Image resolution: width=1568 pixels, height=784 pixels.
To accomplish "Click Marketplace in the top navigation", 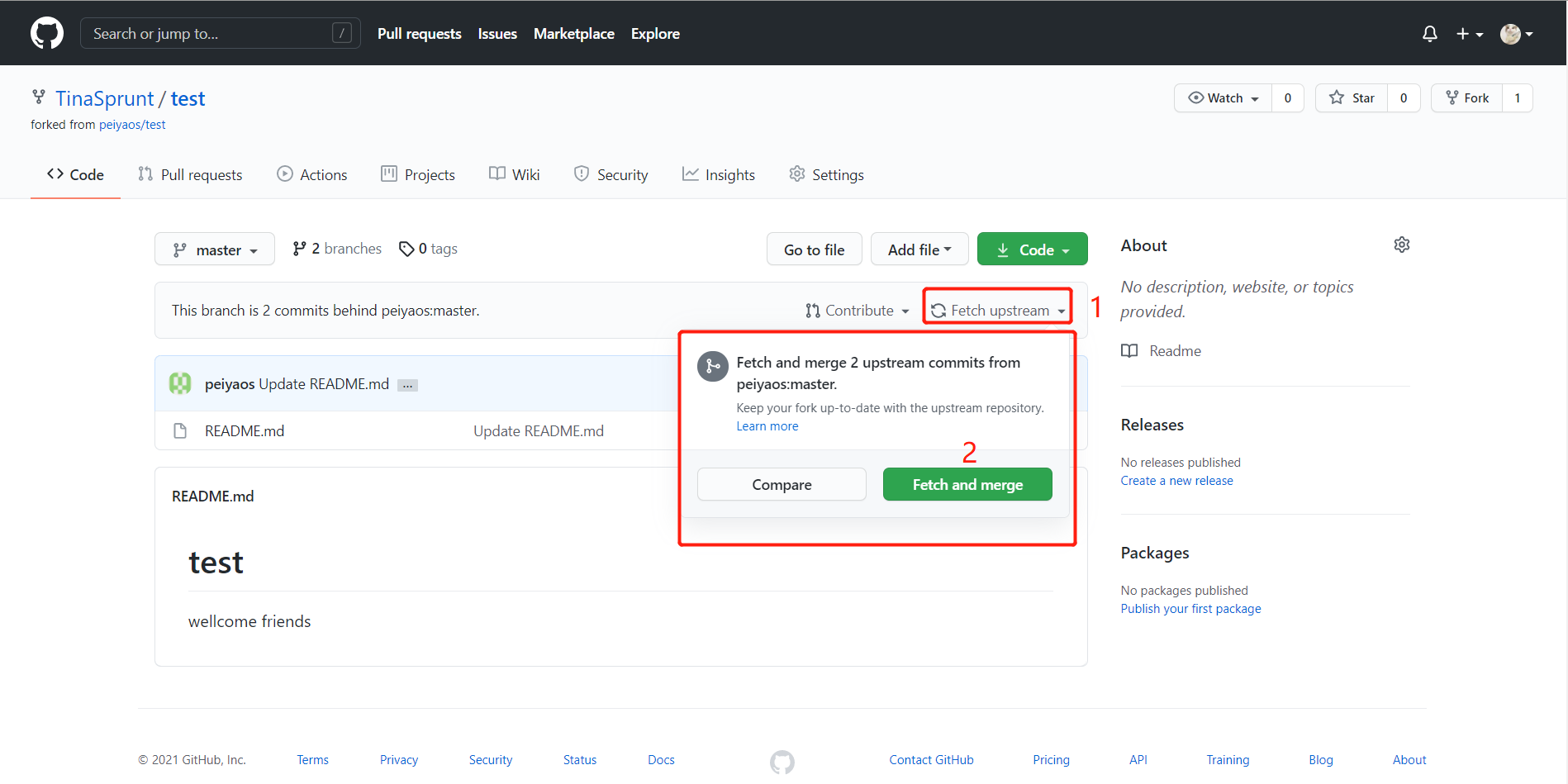I will (574, 34).
